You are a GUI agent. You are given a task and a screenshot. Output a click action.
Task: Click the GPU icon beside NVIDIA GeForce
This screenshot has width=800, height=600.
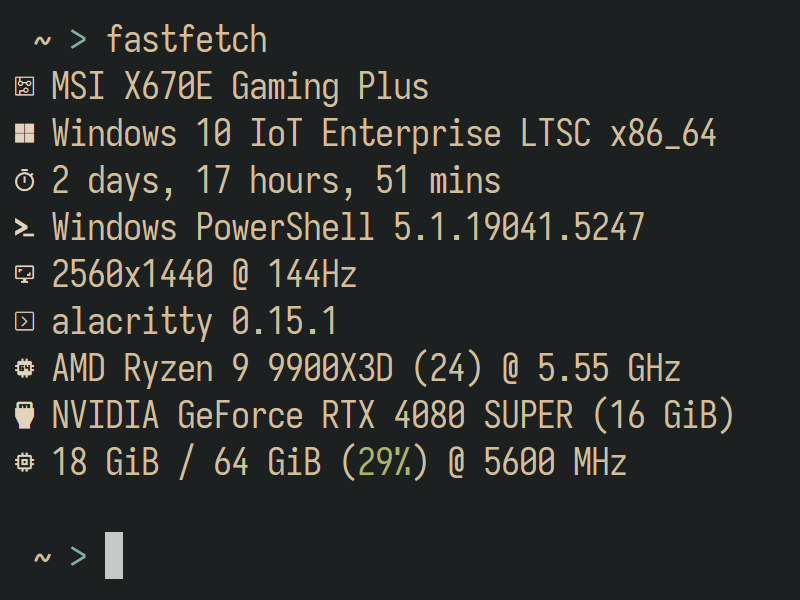click(24, 415)
